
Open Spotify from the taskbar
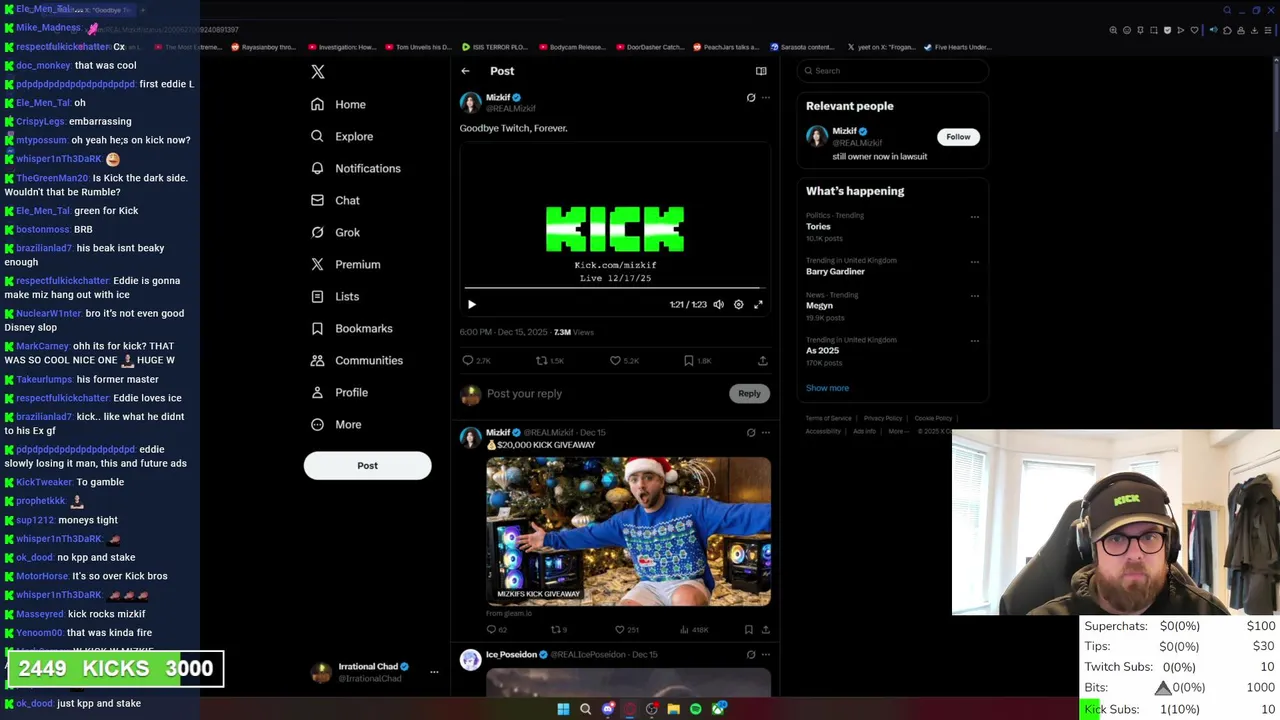(x=696, y=709)
